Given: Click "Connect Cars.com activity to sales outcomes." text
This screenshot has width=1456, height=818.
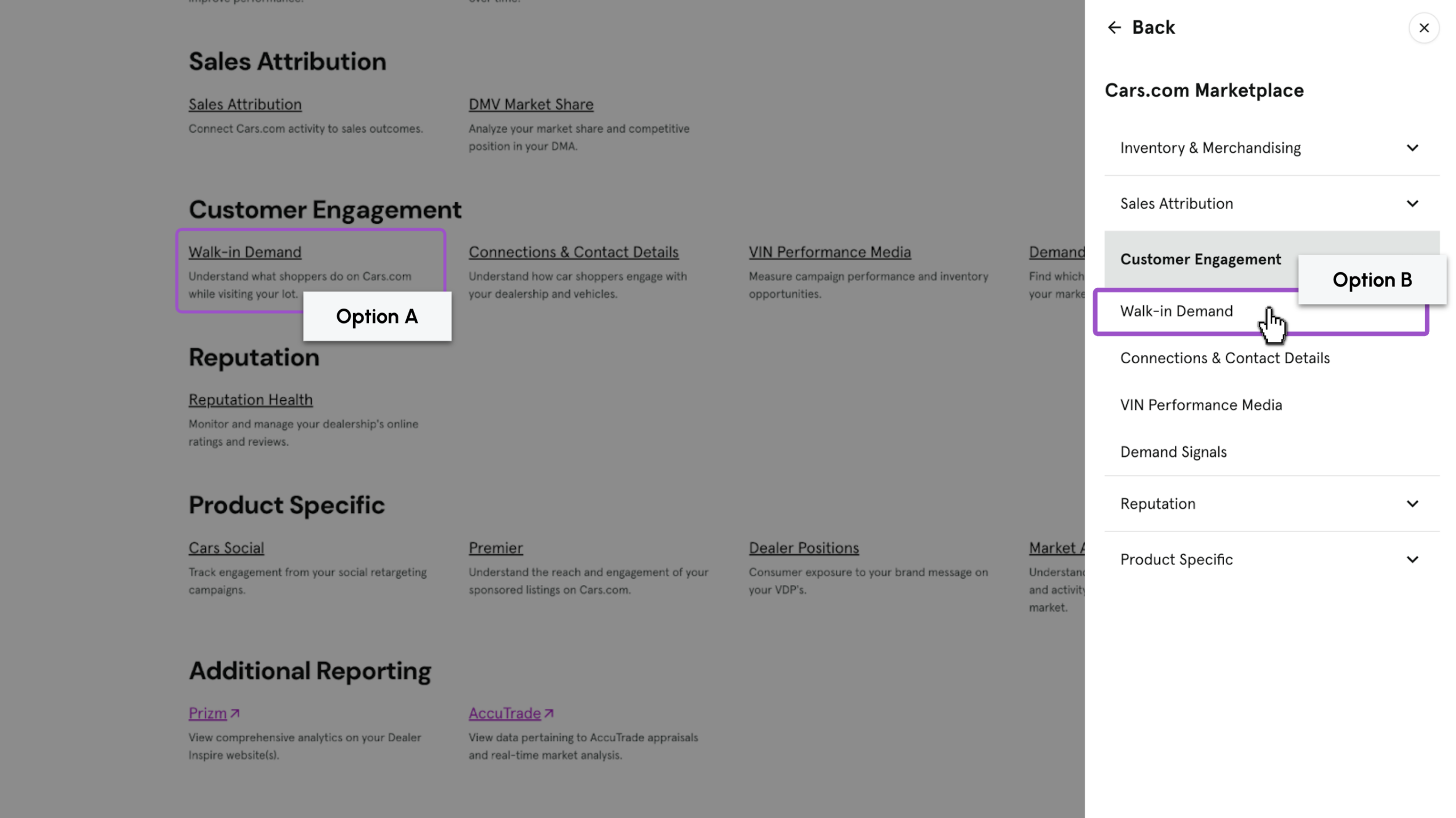Looking at the screenshot, I should [306, 129].
